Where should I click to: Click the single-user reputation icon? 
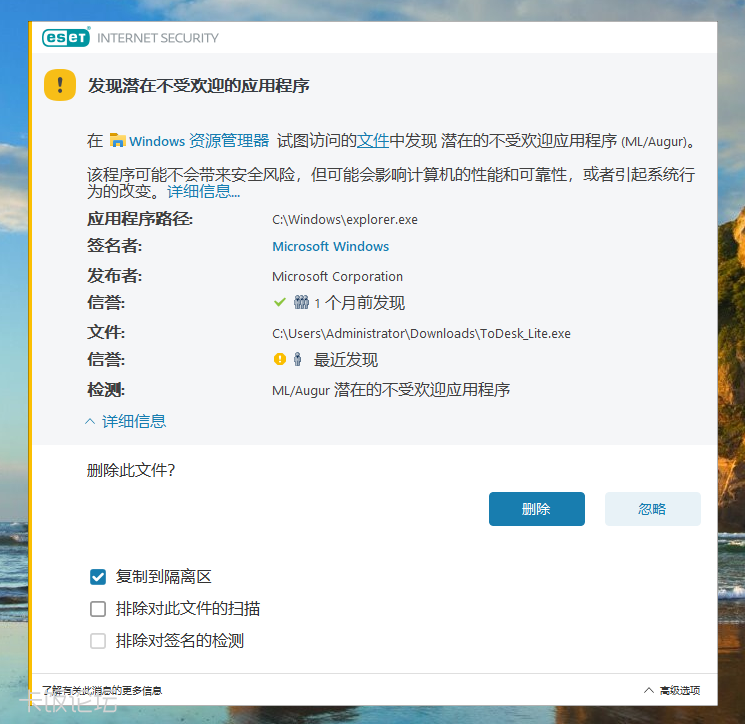point(297,359)
